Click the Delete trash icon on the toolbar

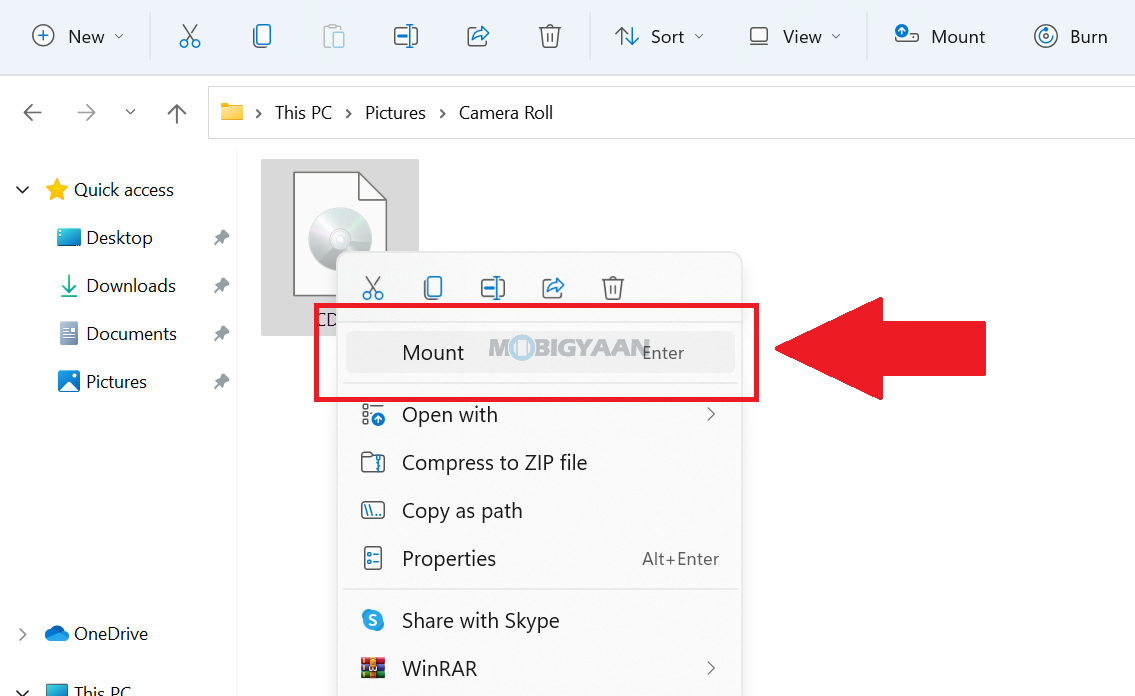[550, 36]
